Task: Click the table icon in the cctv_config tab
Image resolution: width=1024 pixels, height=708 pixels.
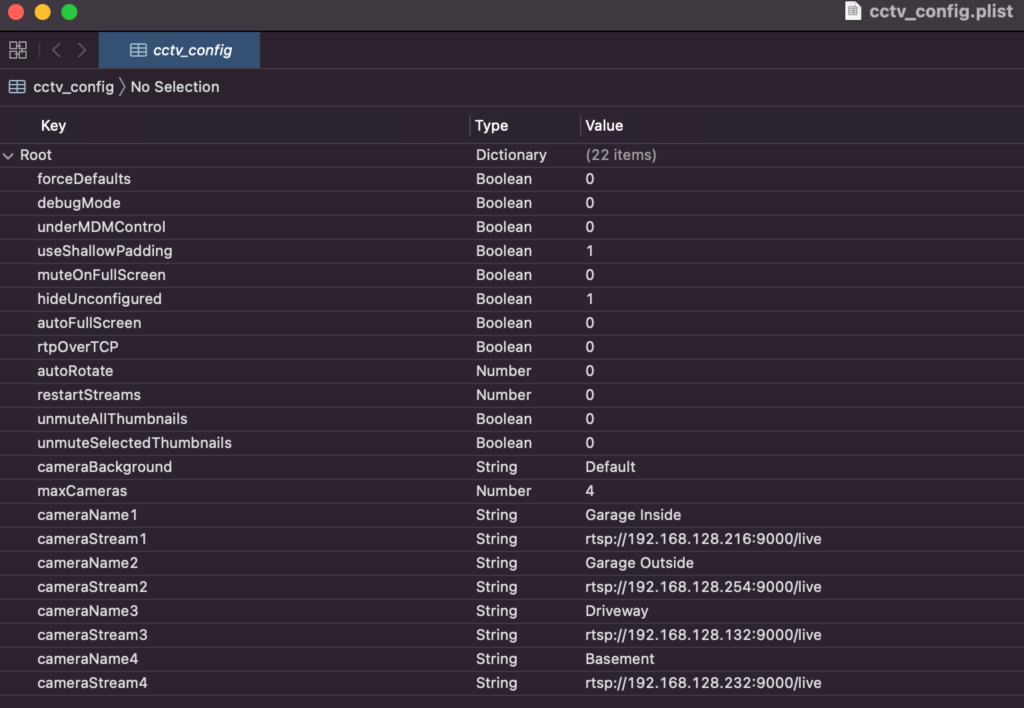Action: tap(138, 50)
